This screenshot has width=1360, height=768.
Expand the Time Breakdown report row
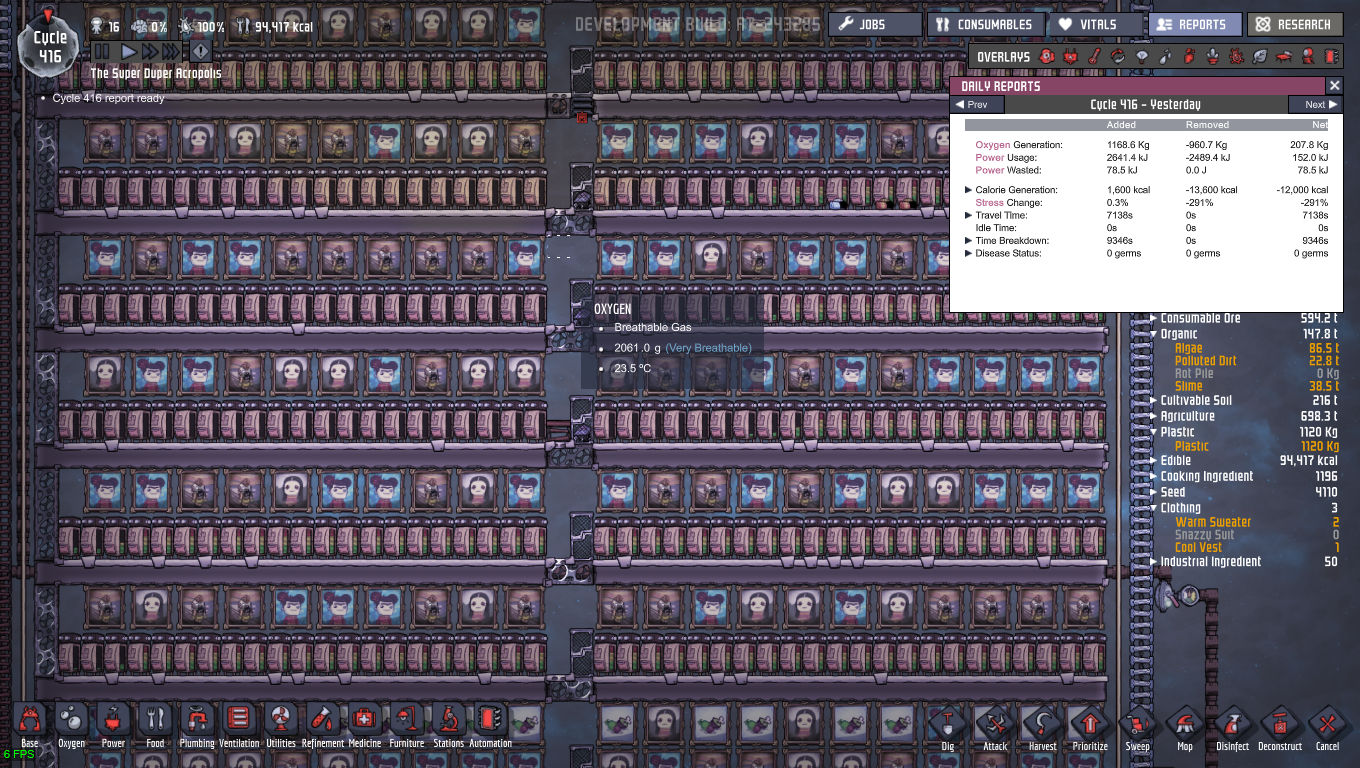point(968,241)
